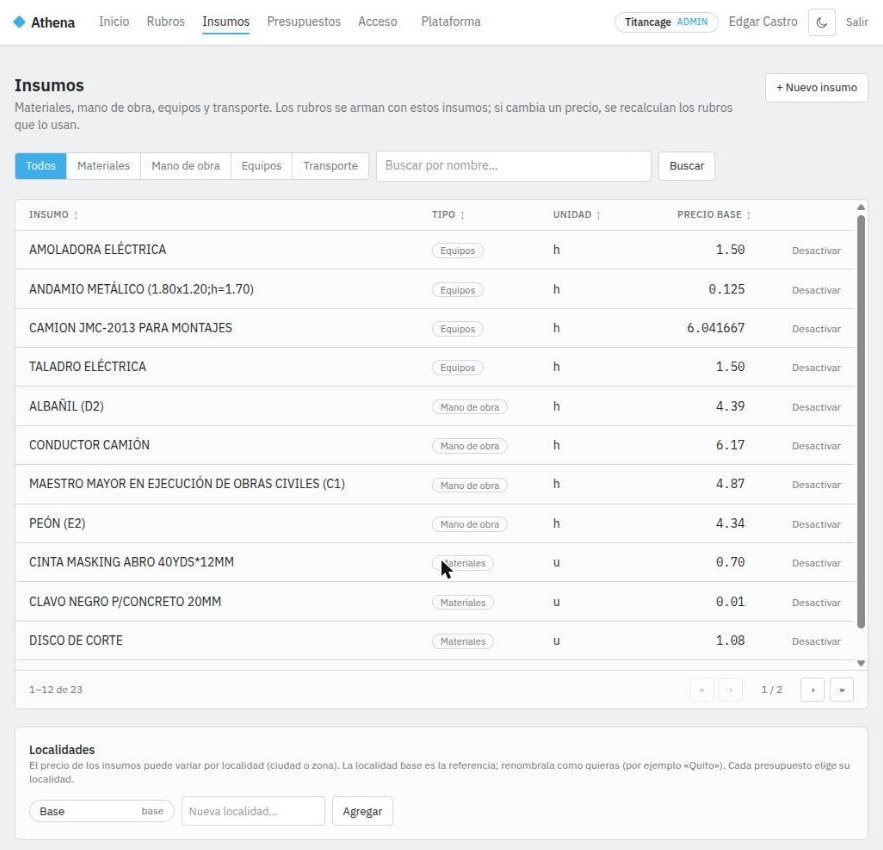Open the Insumos section

(x=226, y=21)
